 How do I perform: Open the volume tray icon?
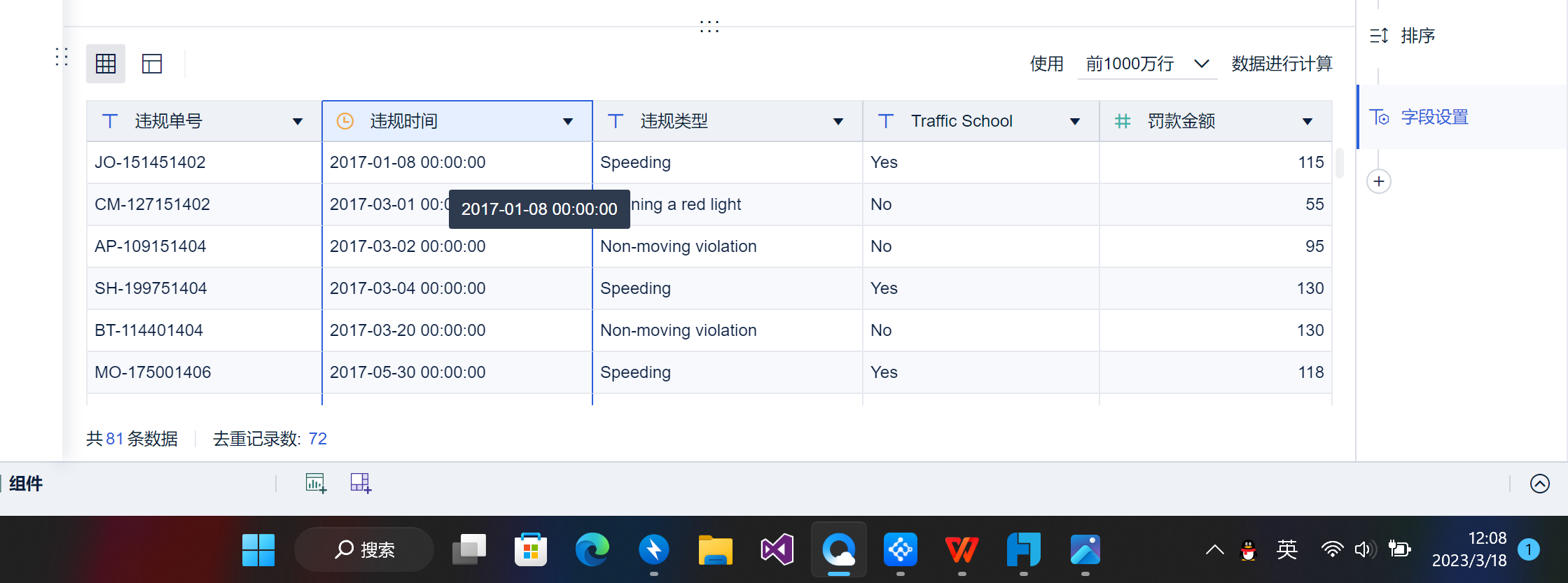[x=1365, y=549]
